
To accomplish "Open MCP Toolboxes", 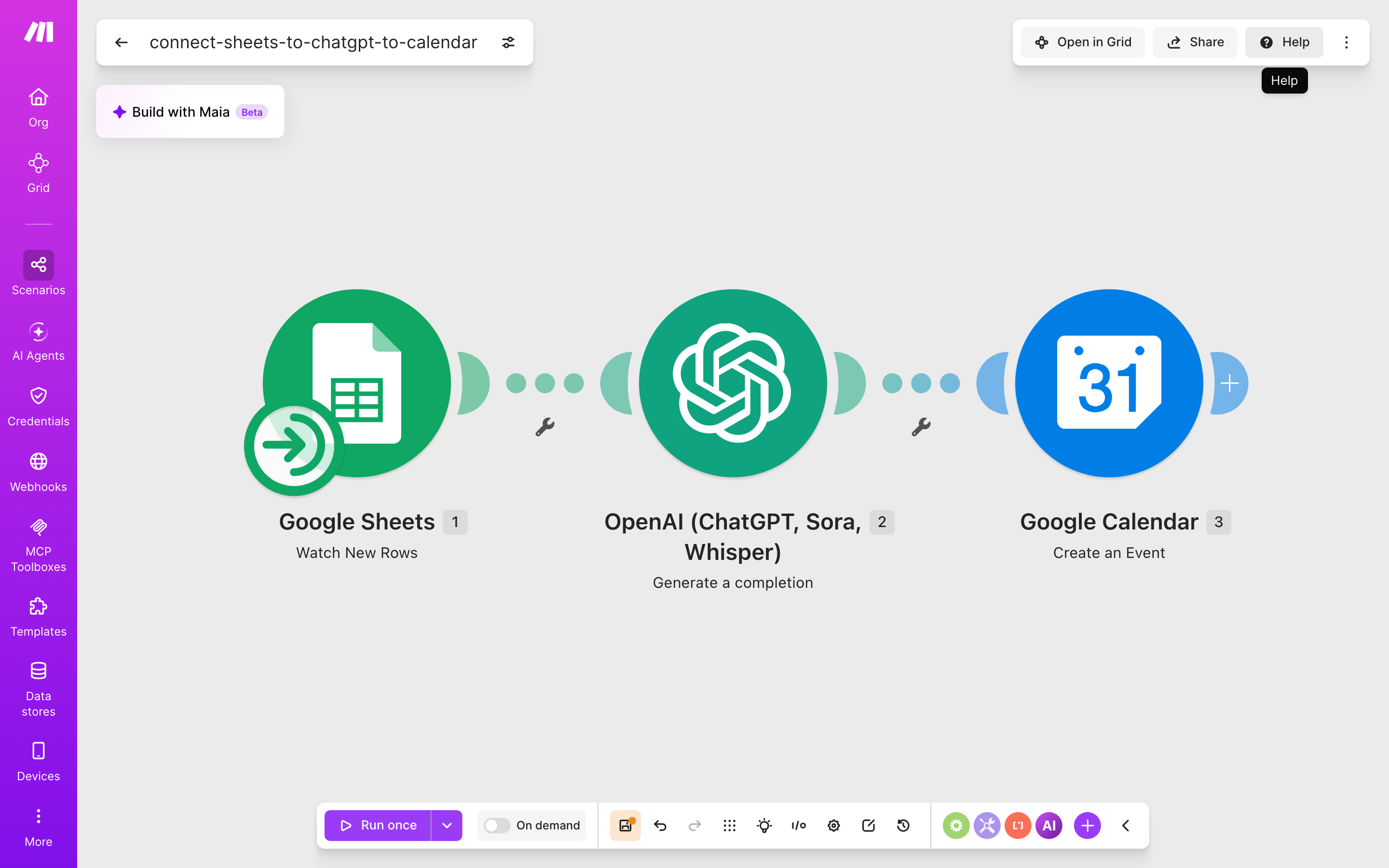I will (x=39, y=544).
